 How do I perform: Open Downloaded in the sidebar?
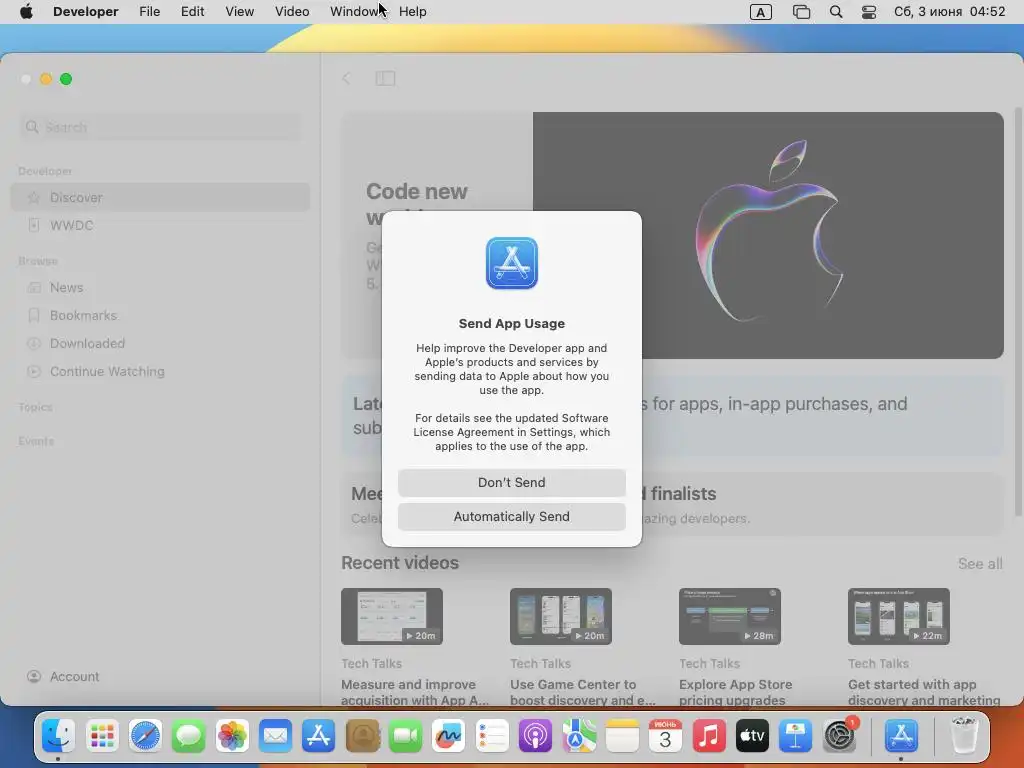tap(161, 344)
